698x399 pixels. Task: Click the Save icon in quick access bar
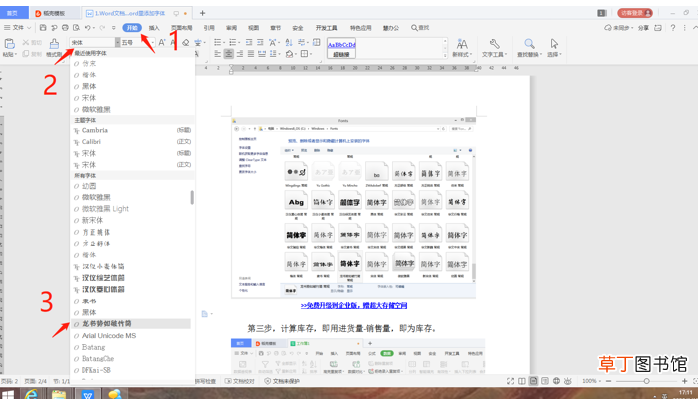(x=43, y=28)
